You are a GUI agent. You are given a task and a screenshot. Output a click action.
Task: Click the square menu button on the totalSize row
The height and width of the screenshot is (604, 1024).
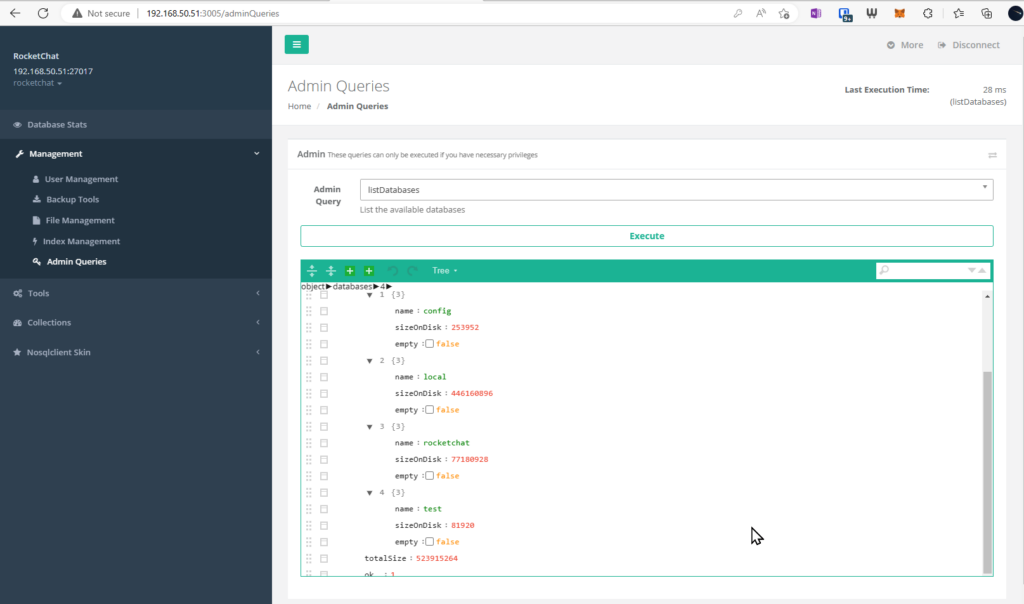pos(324,558)
